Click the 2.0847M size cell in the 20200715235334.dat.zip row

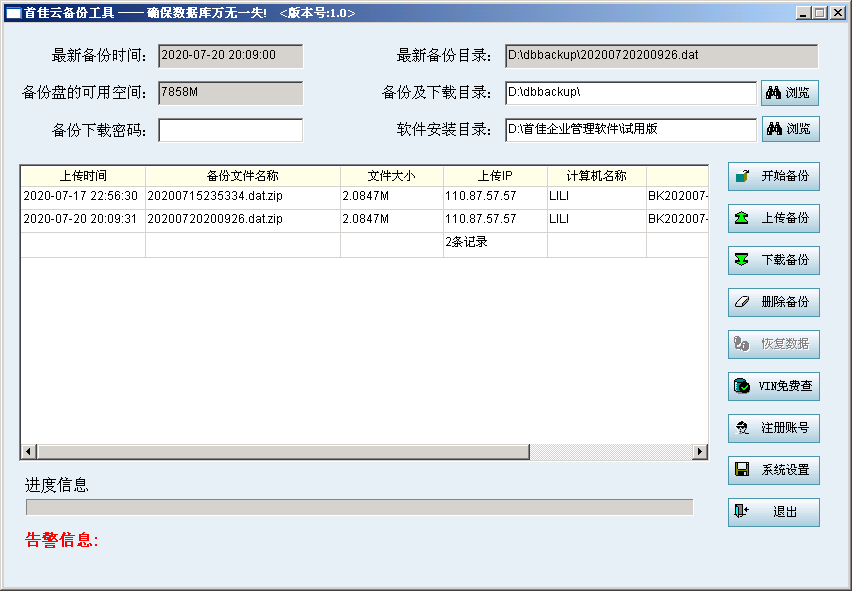pyautogui.click(x=392, y=197)
